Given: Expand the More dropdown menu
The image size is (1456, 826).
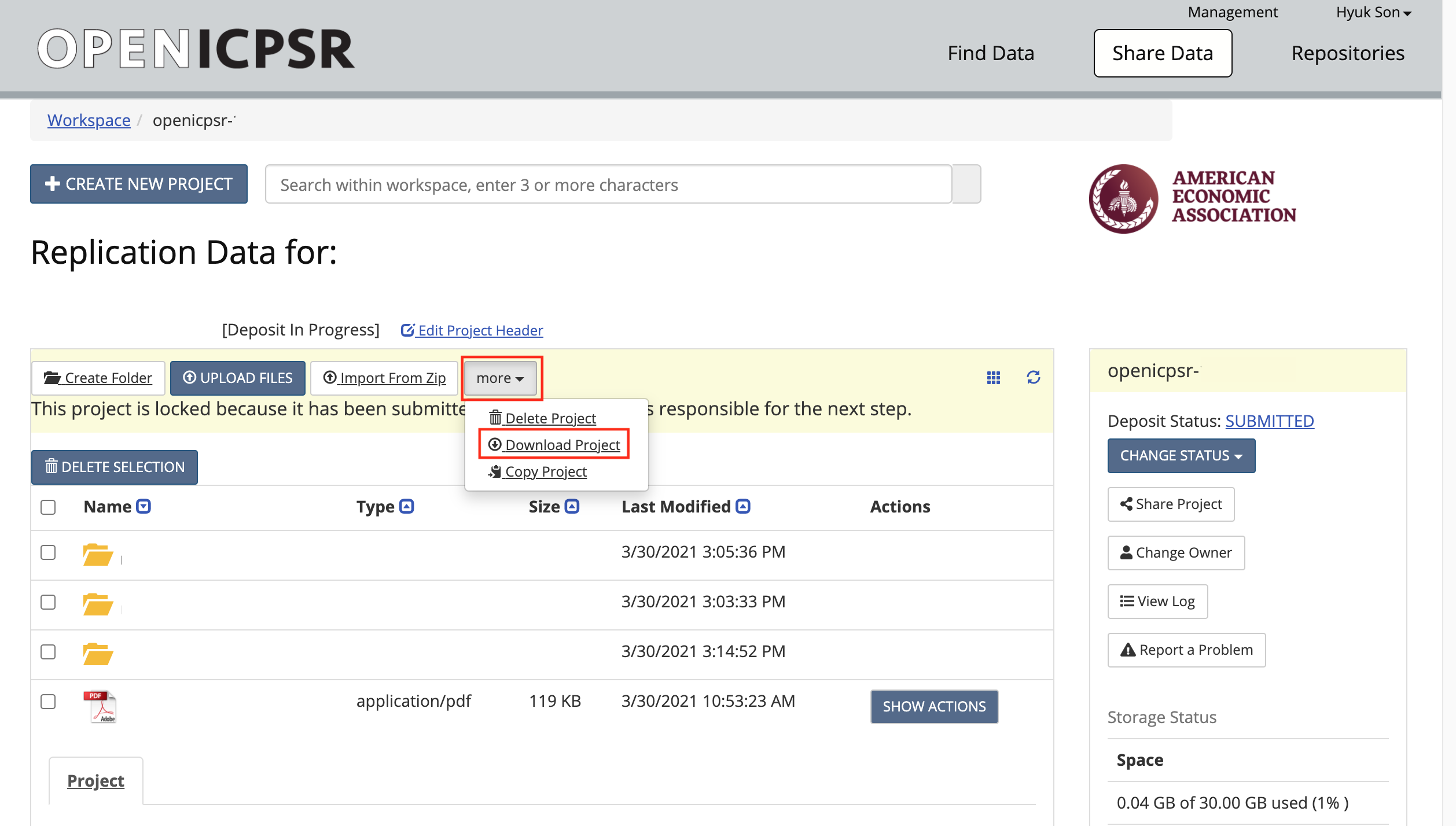Looking at the screenshot, I should pyautogui.click(x=500, y=378).
